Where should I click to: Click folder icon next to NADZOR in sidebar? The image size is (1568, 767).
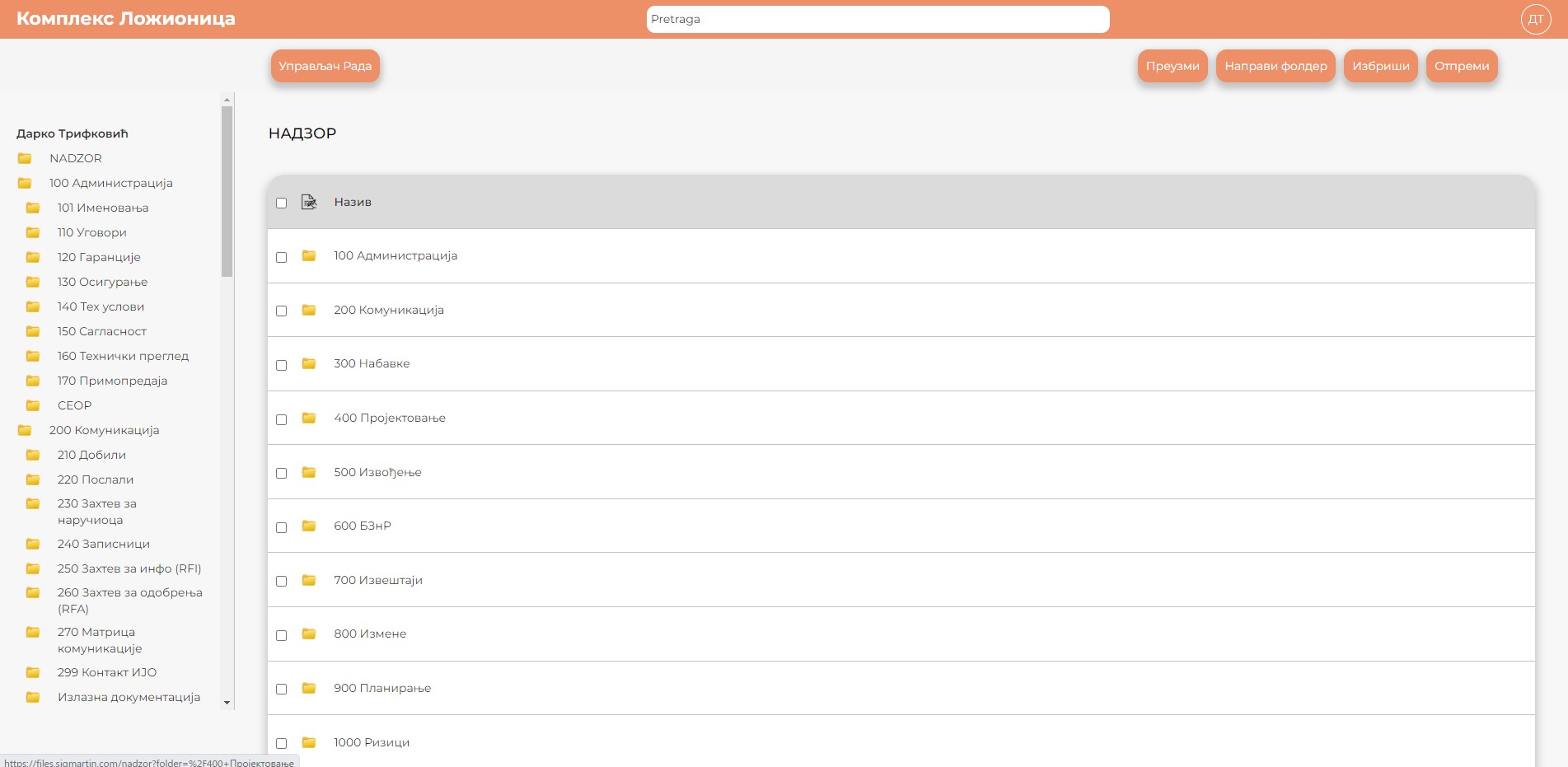[x=25, y=158]
